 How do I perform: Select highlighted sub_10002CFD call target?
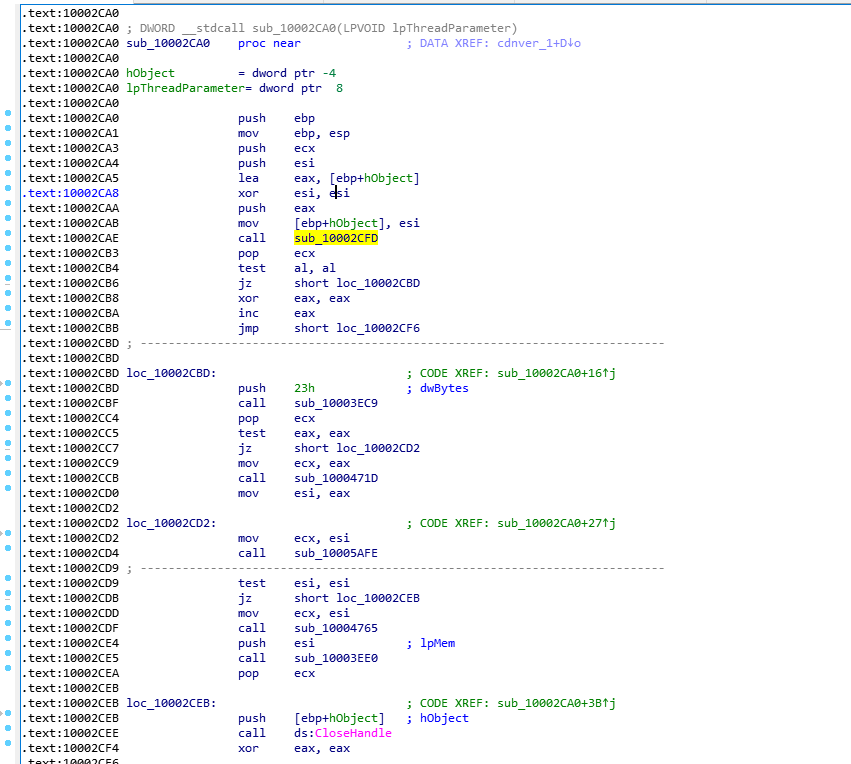pos(335,238)
